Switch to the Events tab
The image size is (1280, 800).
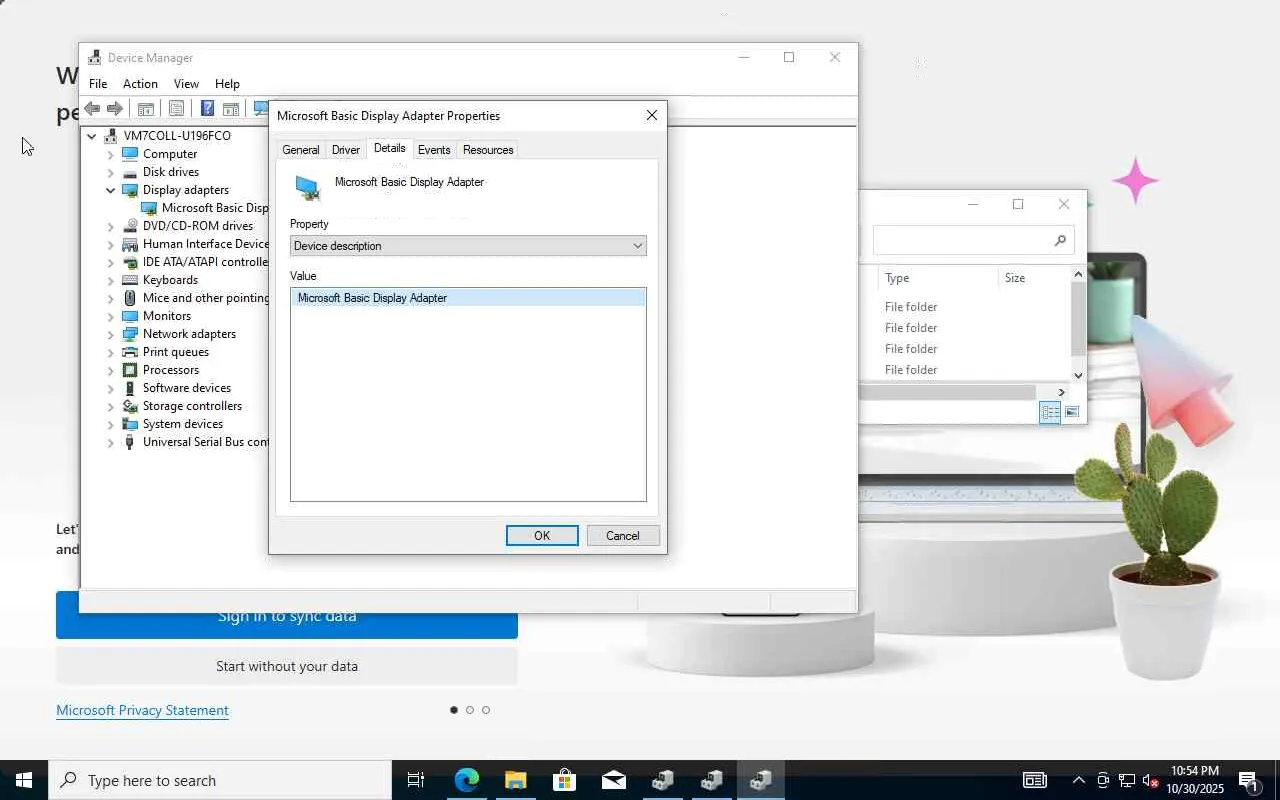click(x=434, y=150)
